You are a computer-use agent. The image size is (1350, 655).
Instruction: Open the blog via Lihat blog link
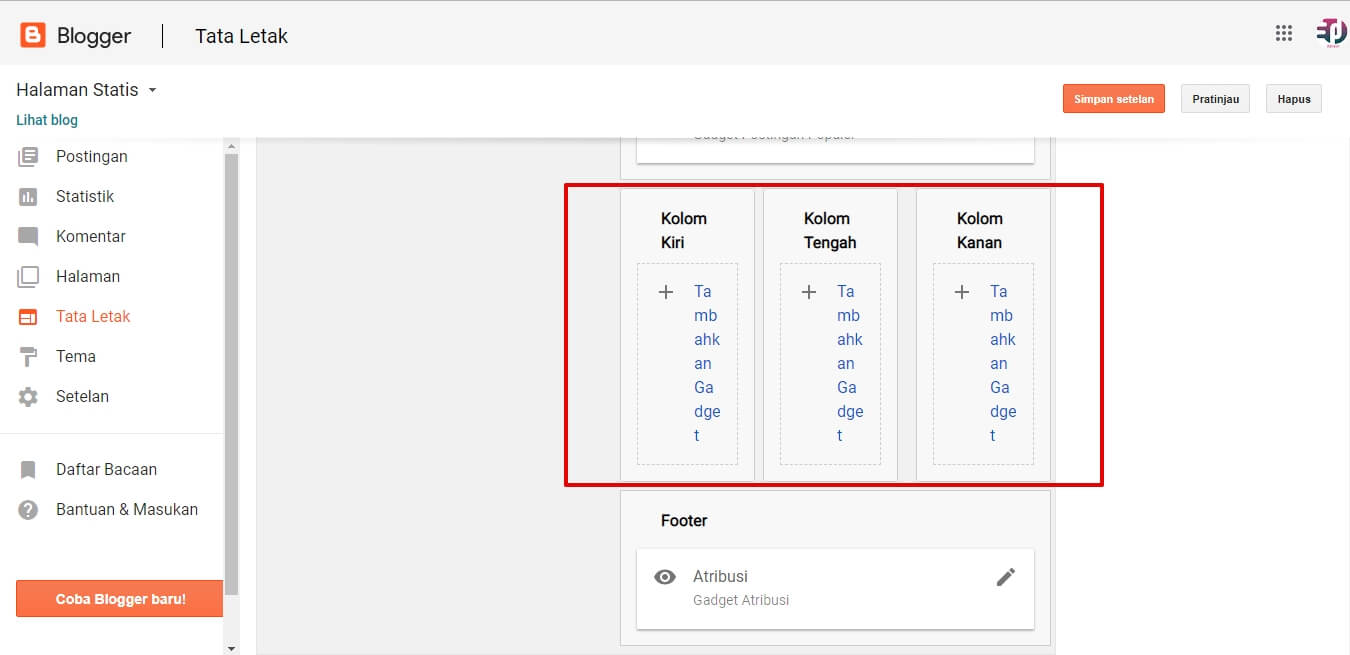pos(46,119)
